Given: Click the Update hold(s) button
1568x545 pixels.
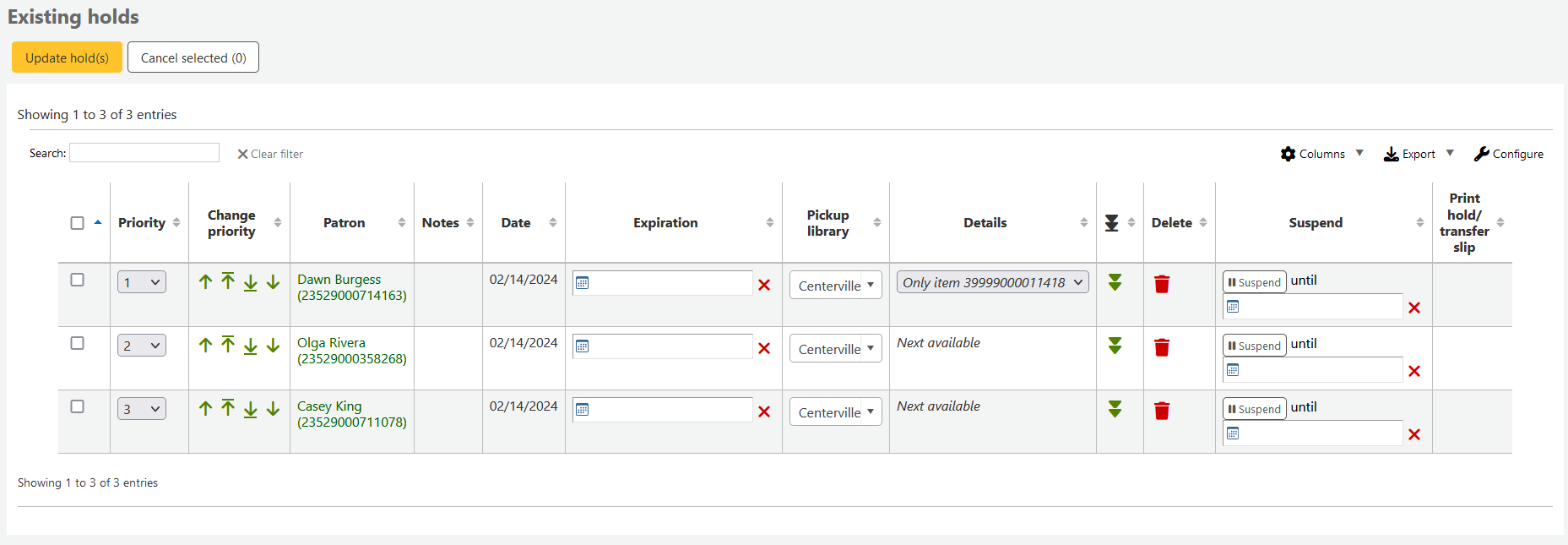Looking at the screenshot, I should point(67,57).
